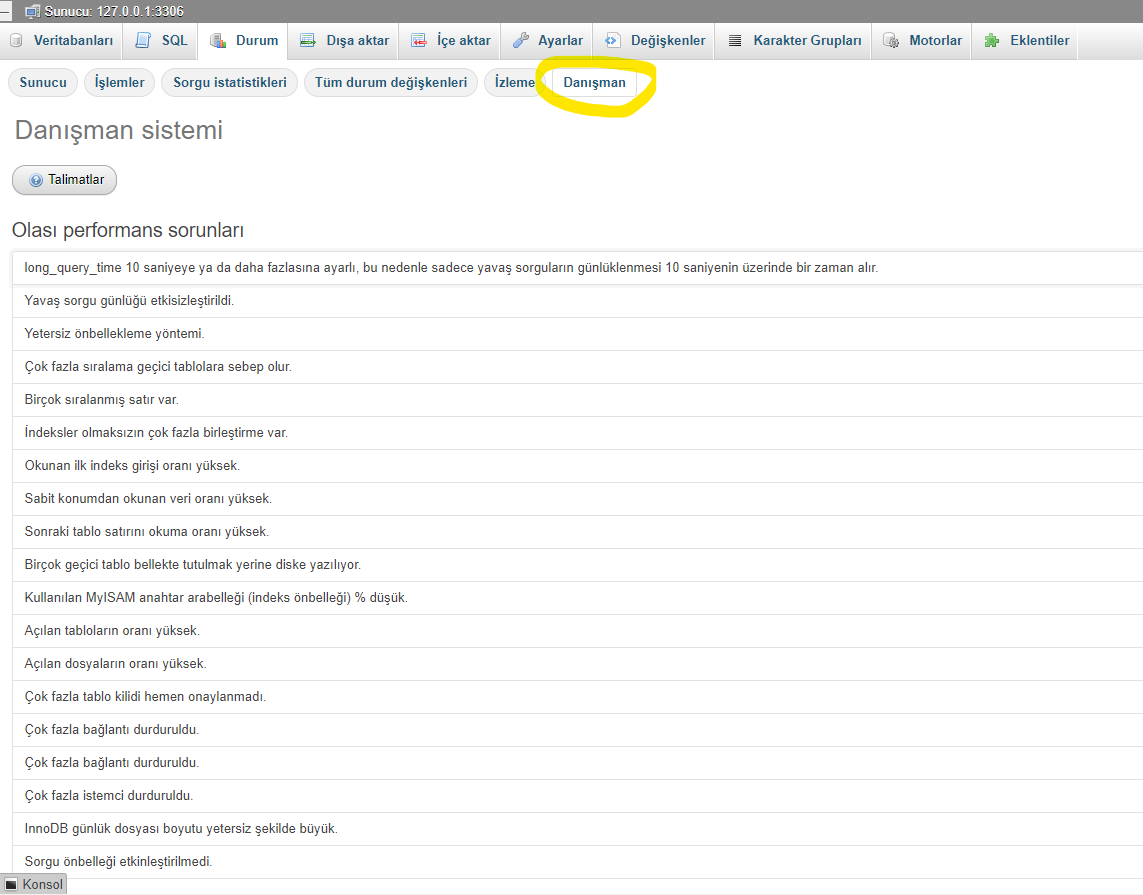Select the Durum tab
Viewport: 1143px width, 895px height.
click(243, 41)
